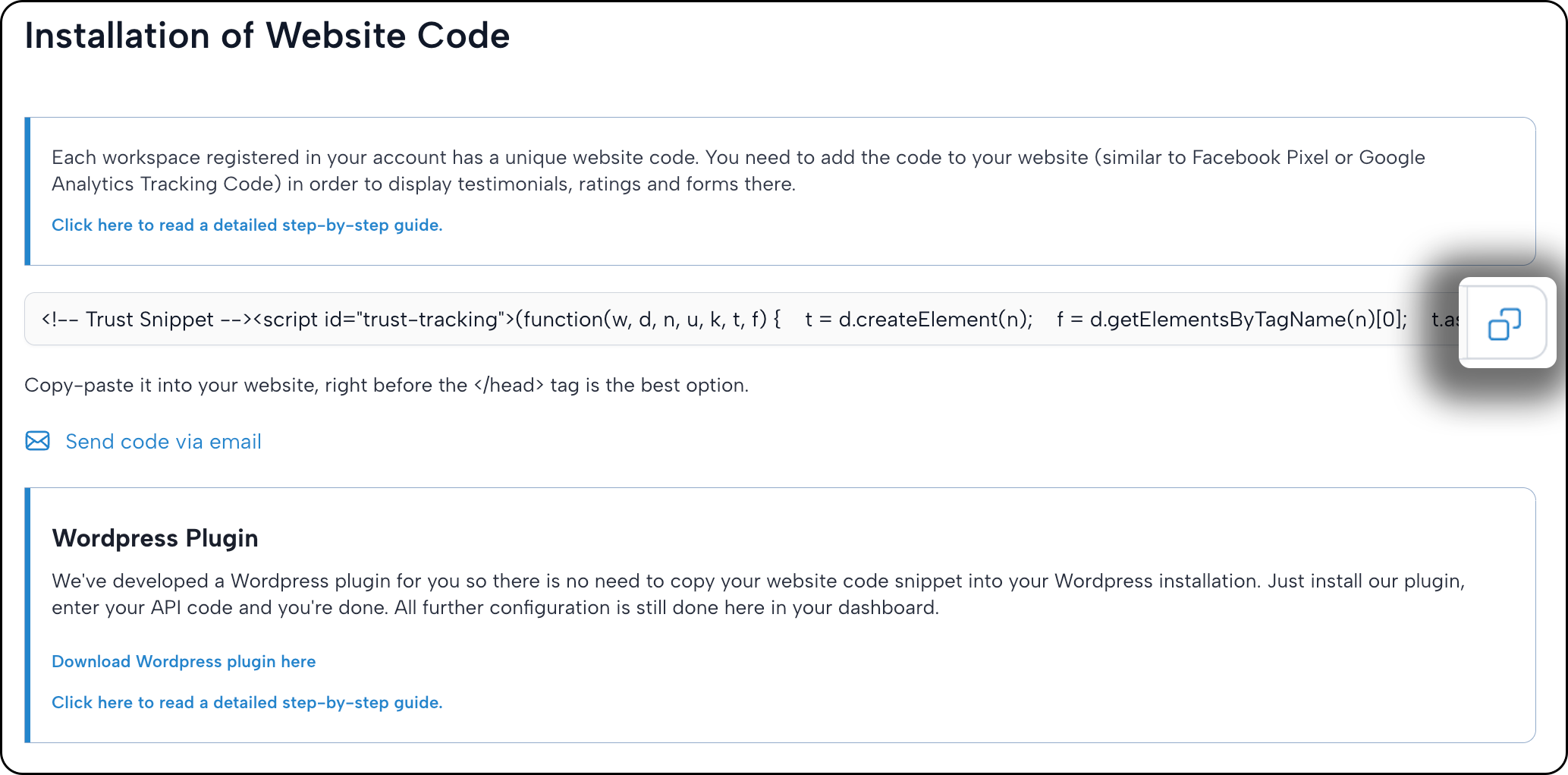This screenshot has width=1568, height=775.
Task: Click Download Wordpress plugin here
Action: (x=184, y=662)
